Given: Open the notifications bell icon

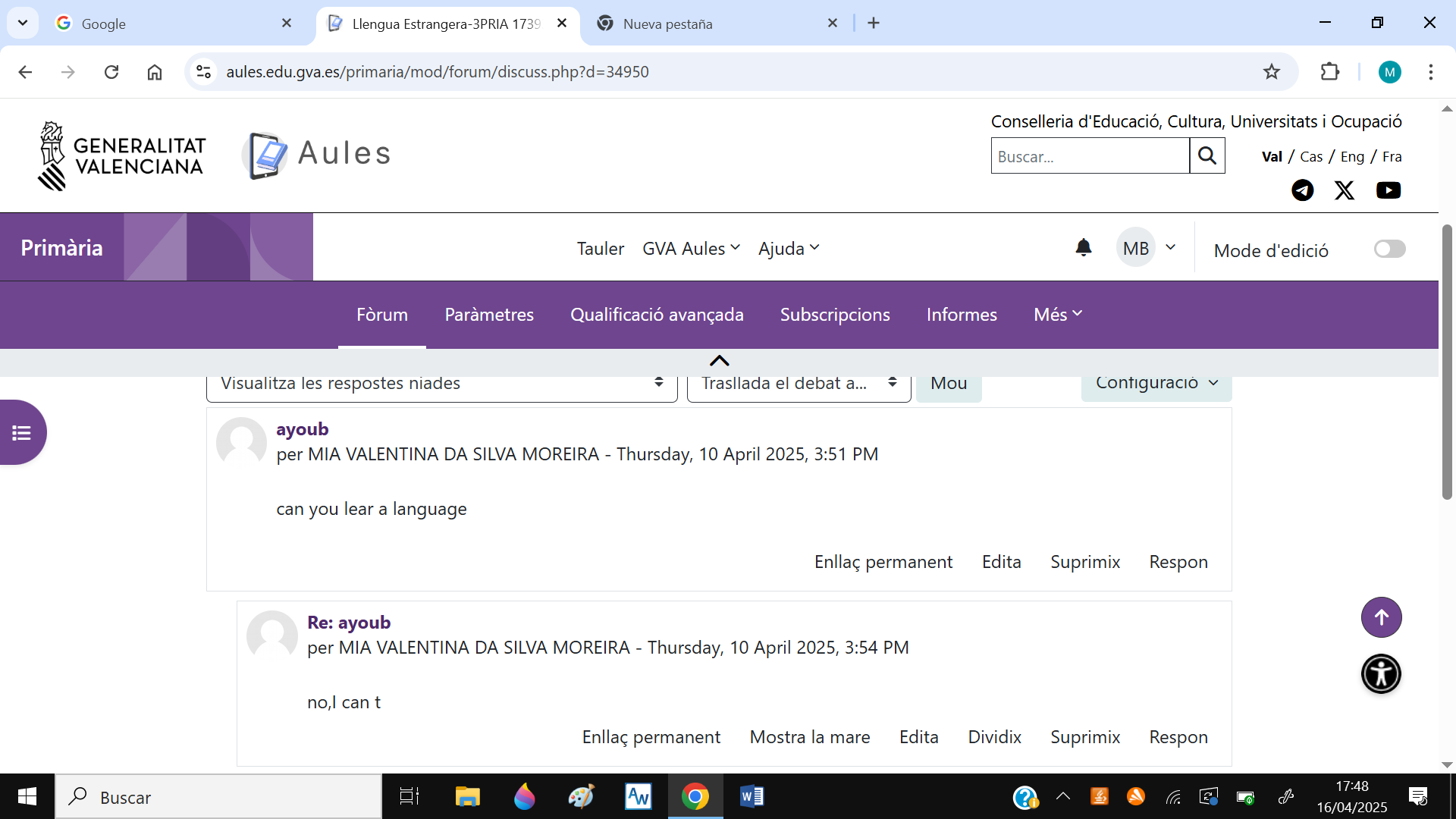Looking at the screenshot, I should (1083, 248).
